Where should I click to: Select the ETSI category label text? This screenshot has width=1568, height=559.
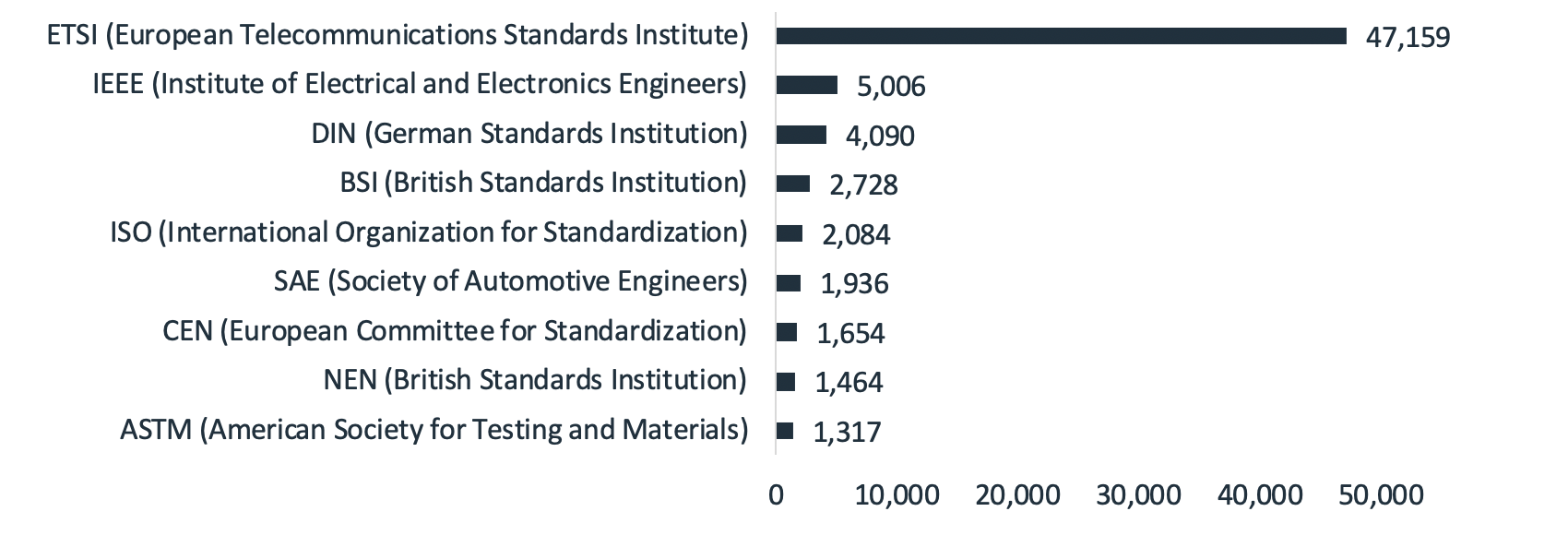point(398,35)
